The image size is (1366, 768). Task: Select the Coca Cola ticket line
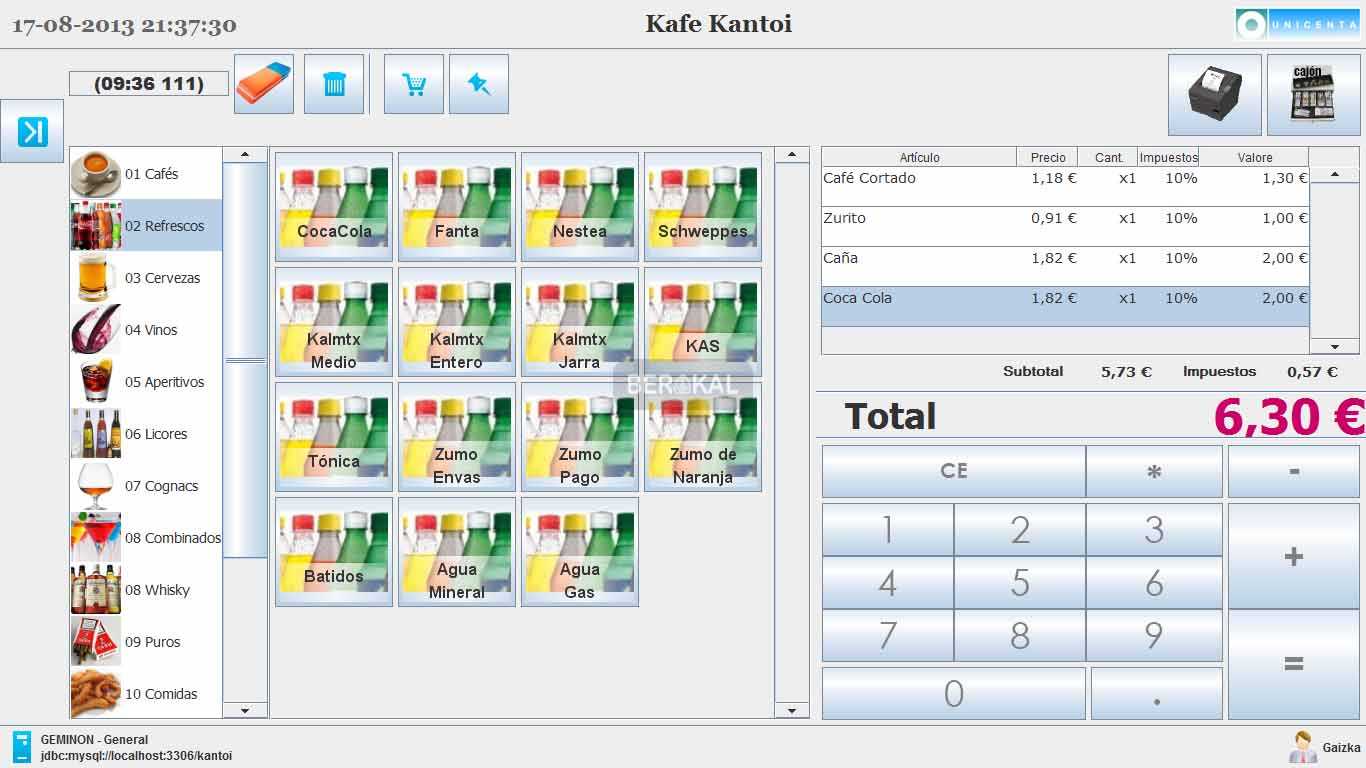pyautogui.click(x=1065, y=307)
